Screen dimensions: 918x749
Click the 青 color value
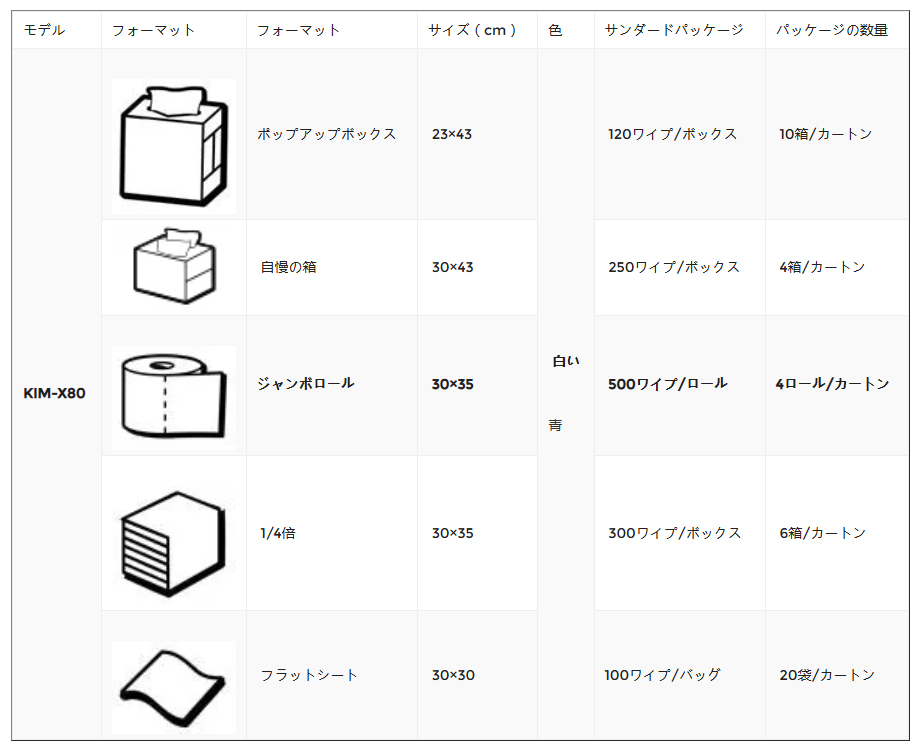556,425
